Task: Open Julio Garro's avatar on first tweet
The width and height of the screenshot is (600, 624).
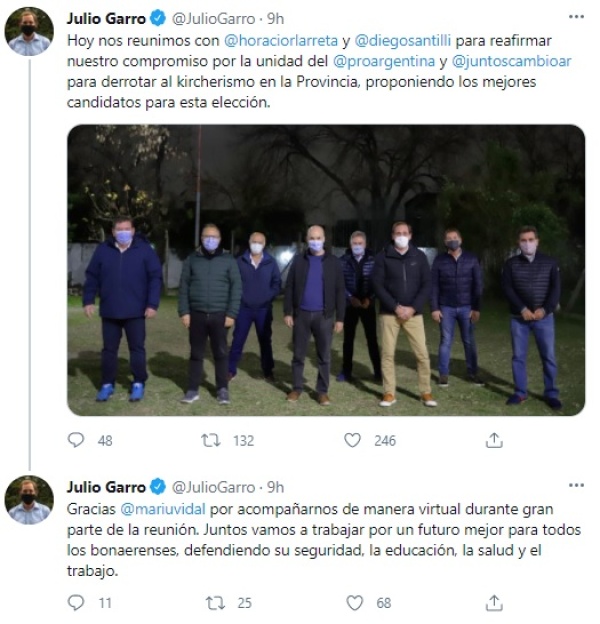Action: pyautogui.click(x=29, y=31)
